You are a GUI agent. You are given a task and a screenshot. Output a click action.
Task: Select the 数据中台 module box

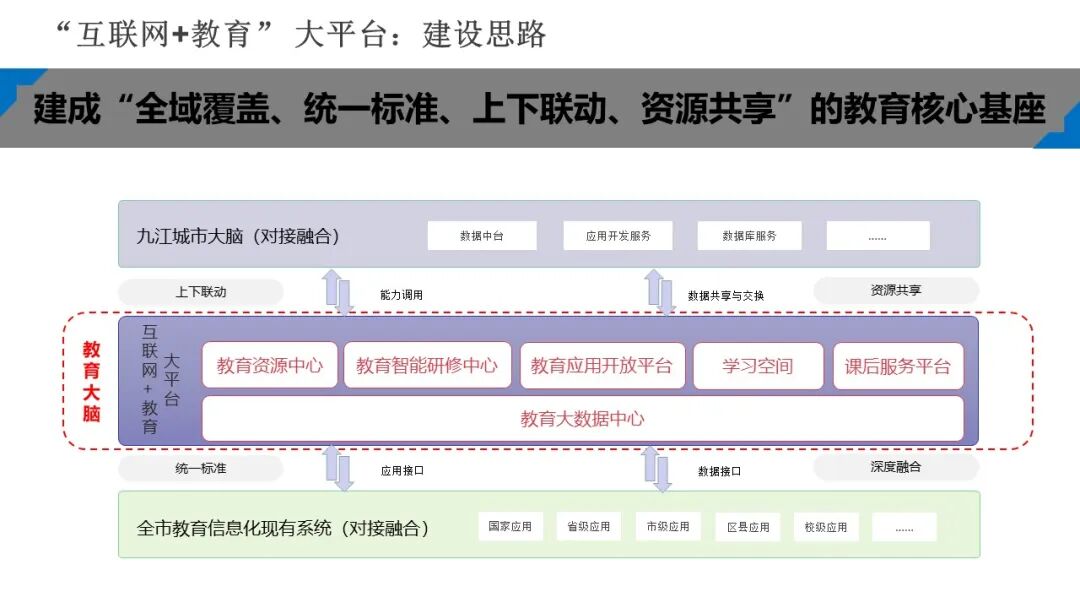[x=482, y=235]
